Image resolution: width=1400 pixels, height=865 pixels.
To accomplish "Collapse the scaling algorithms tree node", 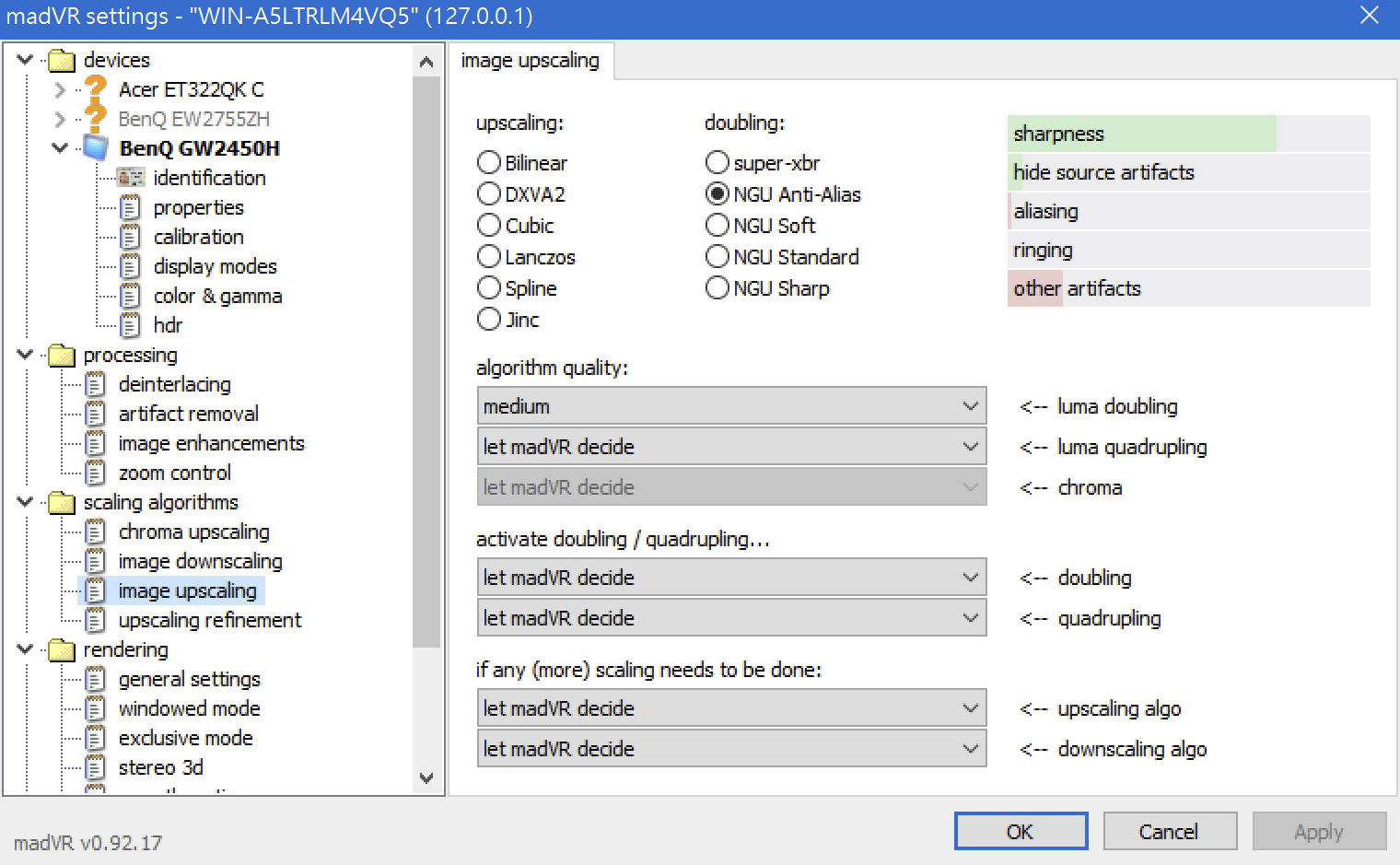I will tap(25, 502).
